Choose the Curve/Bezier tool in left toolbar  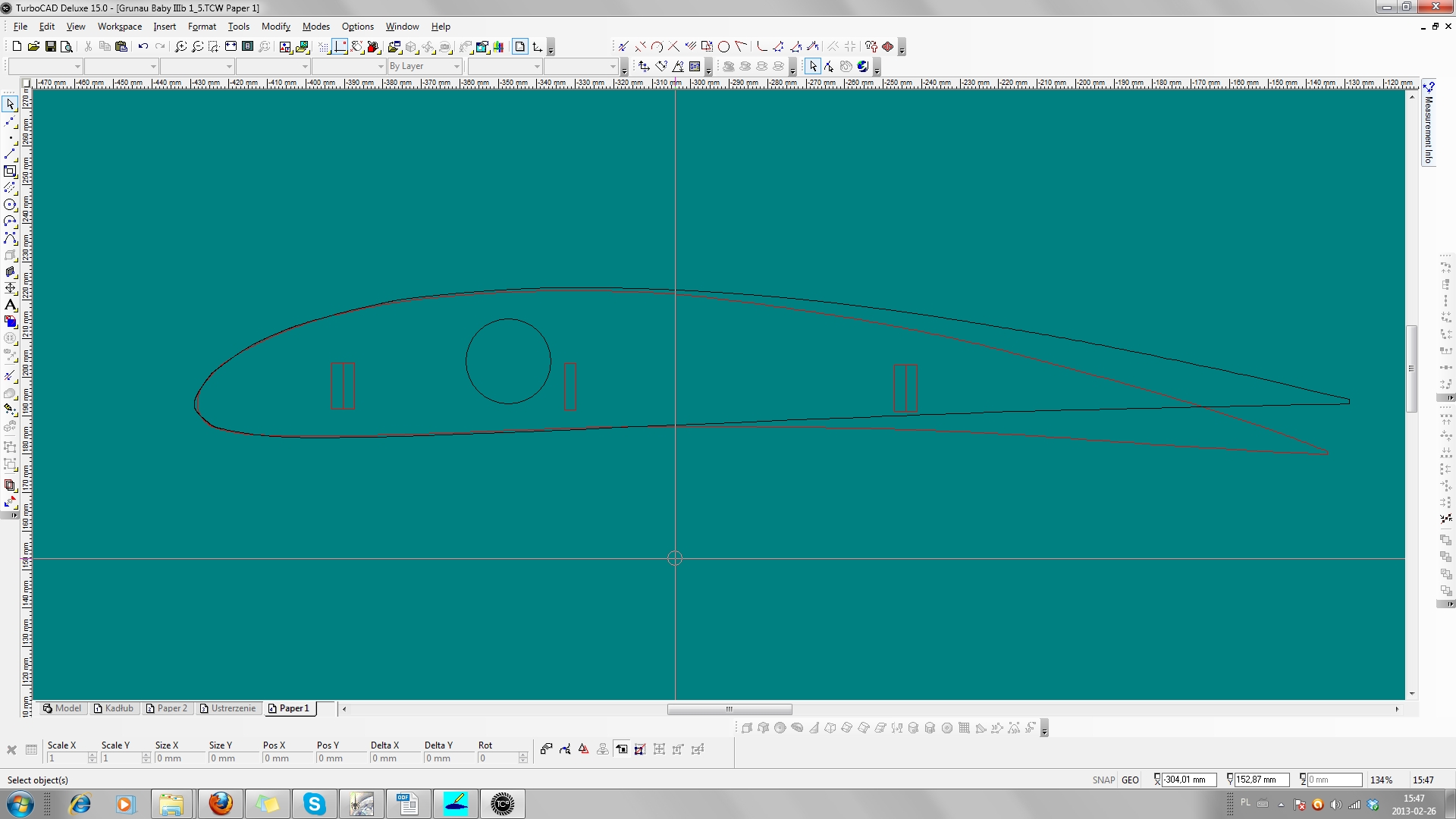coord(10,238)
